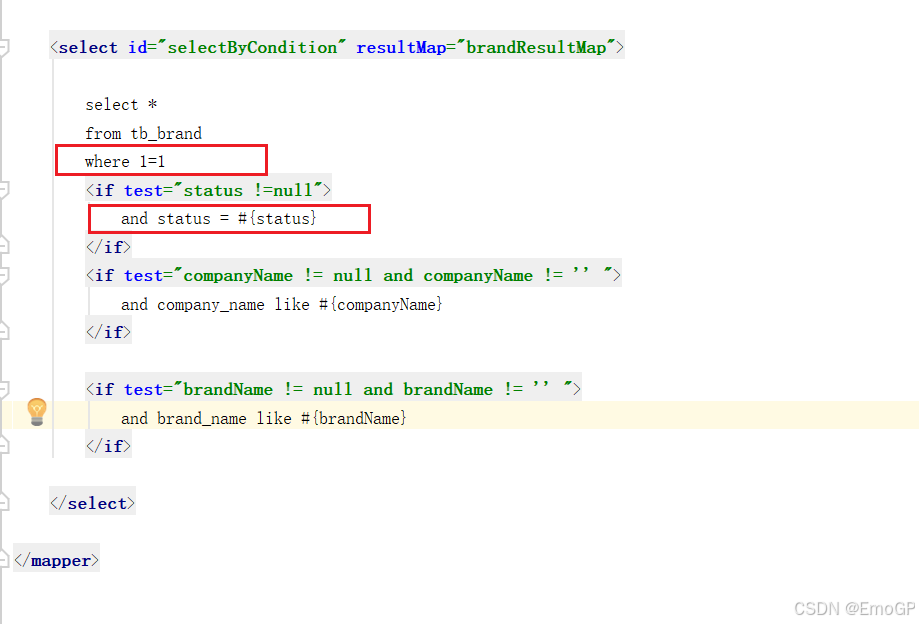Click the "company_name" column name
The width and height of the screenshot is (919, 624).
[x=210, y=305]
